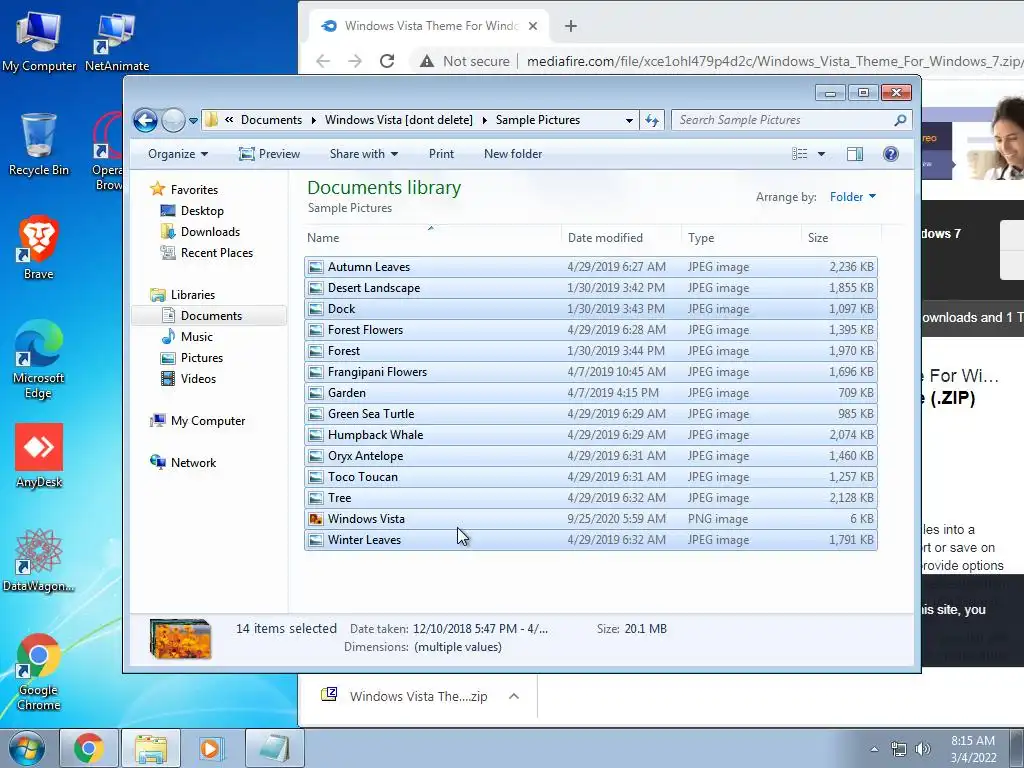Viewport: 1024px width, 768px height.
Task: Select the Toco Toucan file
Action: (x=590, y=477)
